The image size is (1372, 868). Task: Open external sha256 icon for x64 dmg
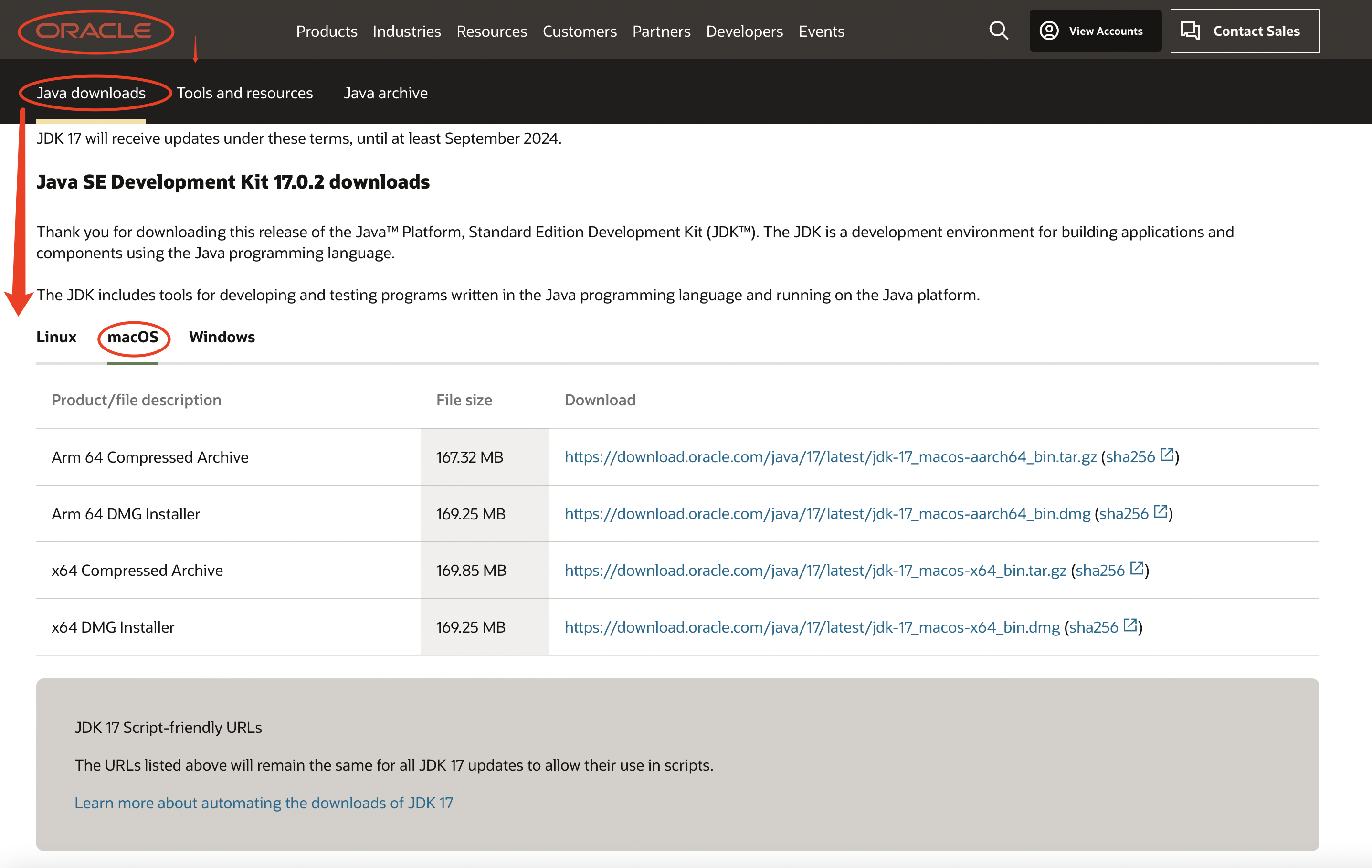(1130, 626)
